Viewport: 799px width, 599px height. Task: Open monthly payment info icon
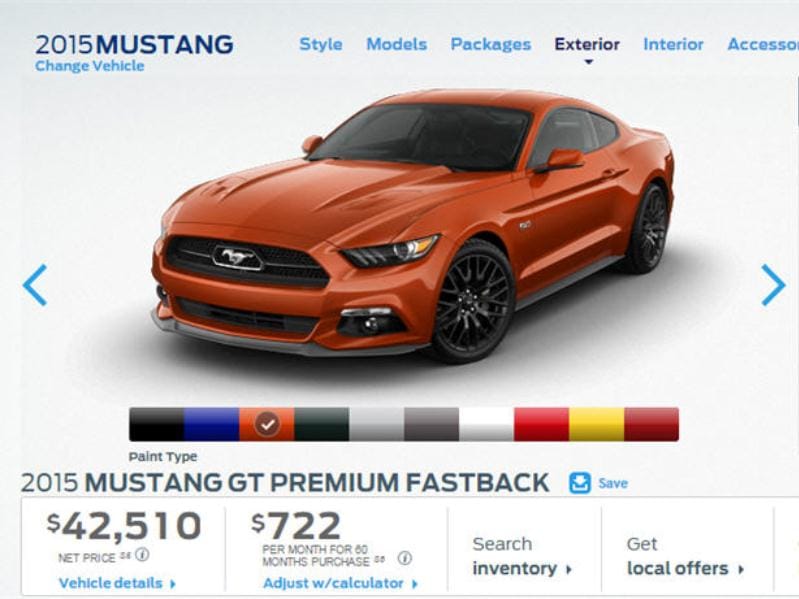405,558
